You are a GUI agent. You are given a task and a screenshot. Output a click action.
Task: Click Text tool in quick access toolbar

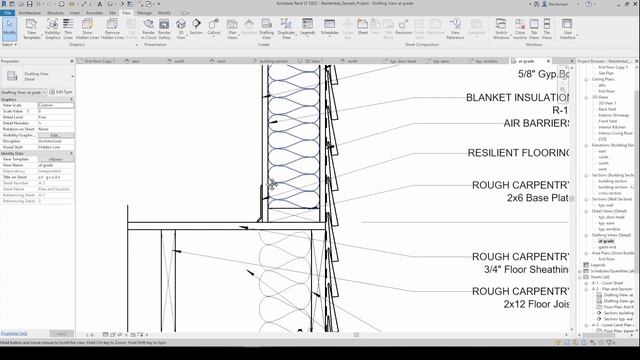(x=99, y=4)
